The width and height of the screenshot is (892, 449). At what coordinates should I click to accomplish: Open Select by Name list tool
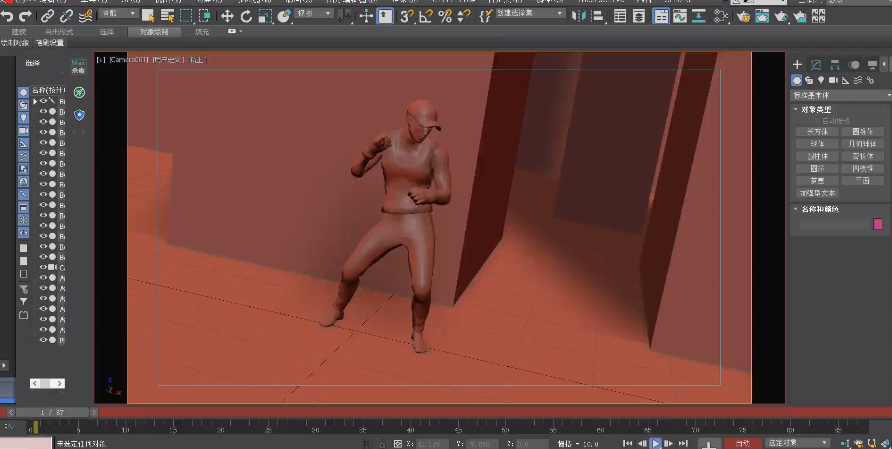167,16
